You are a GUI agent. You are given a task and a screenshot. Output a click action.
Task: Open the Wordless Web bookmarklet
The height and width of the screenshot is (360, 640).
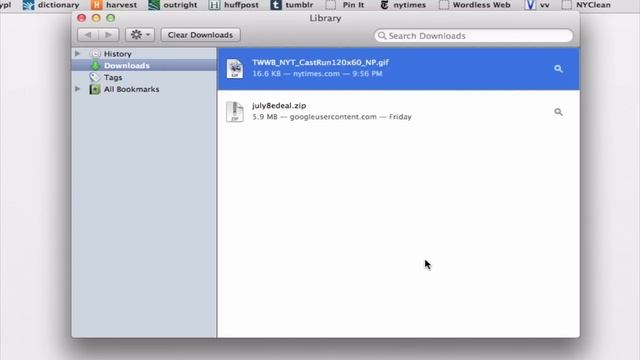481,5
